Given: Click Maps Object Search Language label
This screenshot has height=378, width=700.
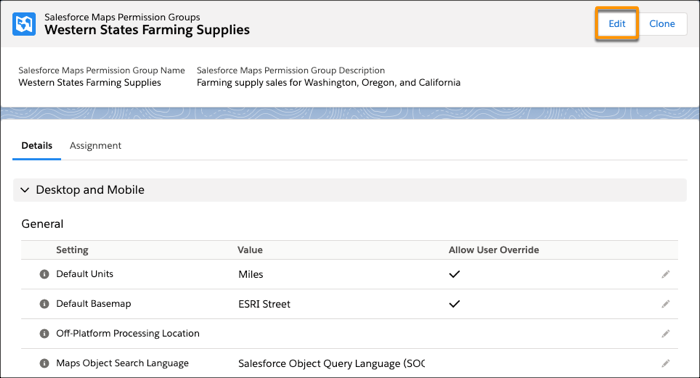Looking at the screenshot, I should point(122,363).
